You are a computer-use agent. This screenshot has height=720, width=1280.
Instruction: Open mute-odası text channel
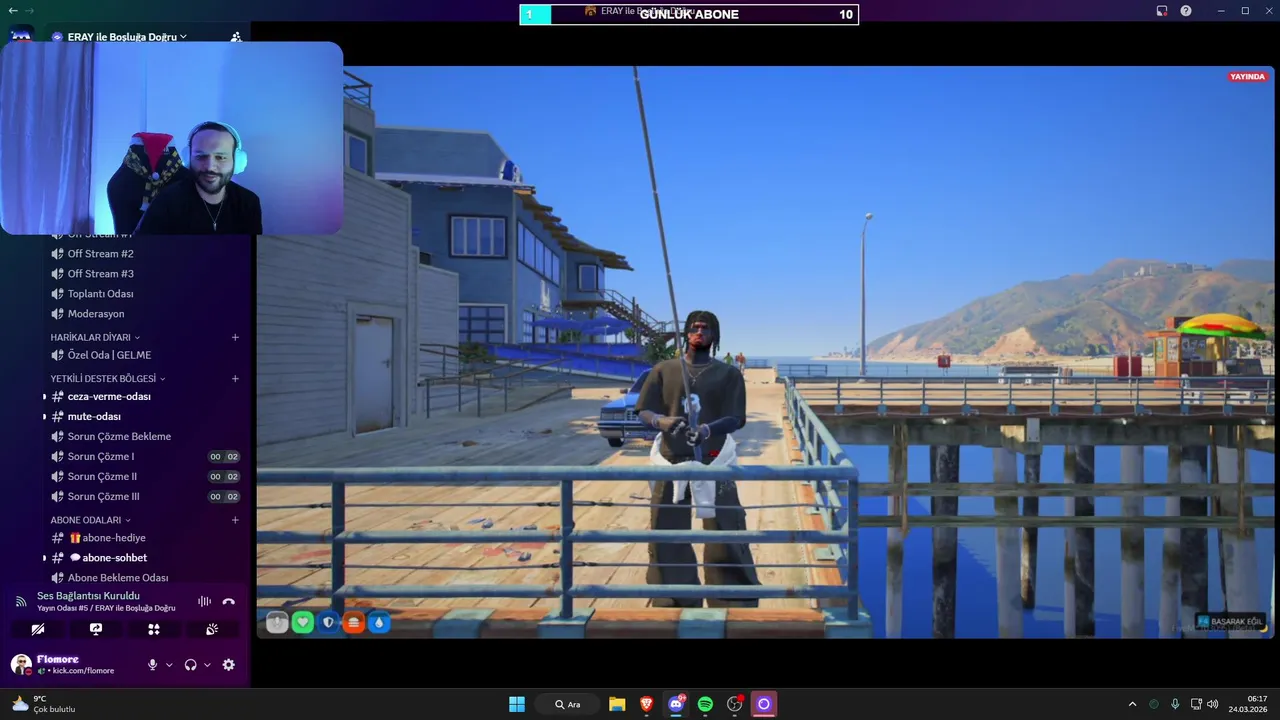coord(145,416)
